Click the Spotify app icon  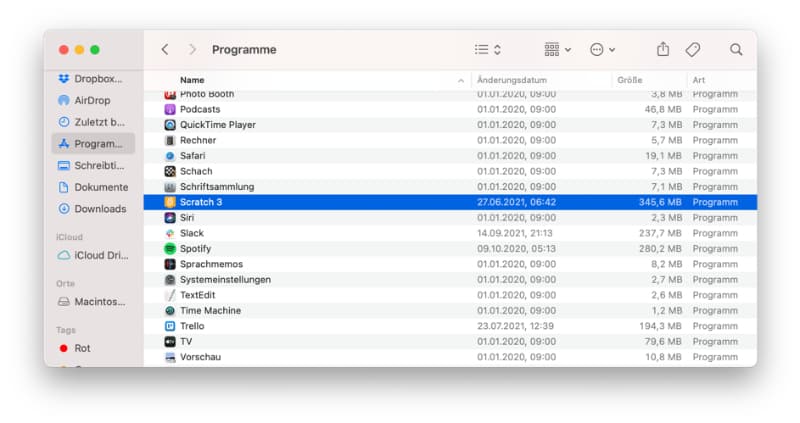click(x=170, y=248)
